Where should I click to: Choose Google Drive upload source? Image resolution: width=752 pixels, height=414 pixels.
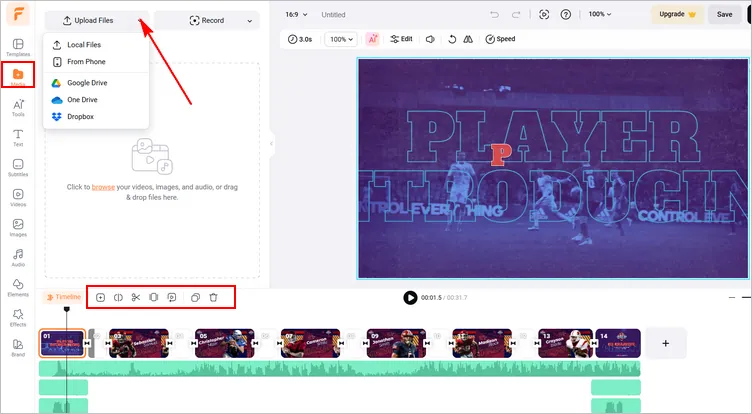click(96, 83)
